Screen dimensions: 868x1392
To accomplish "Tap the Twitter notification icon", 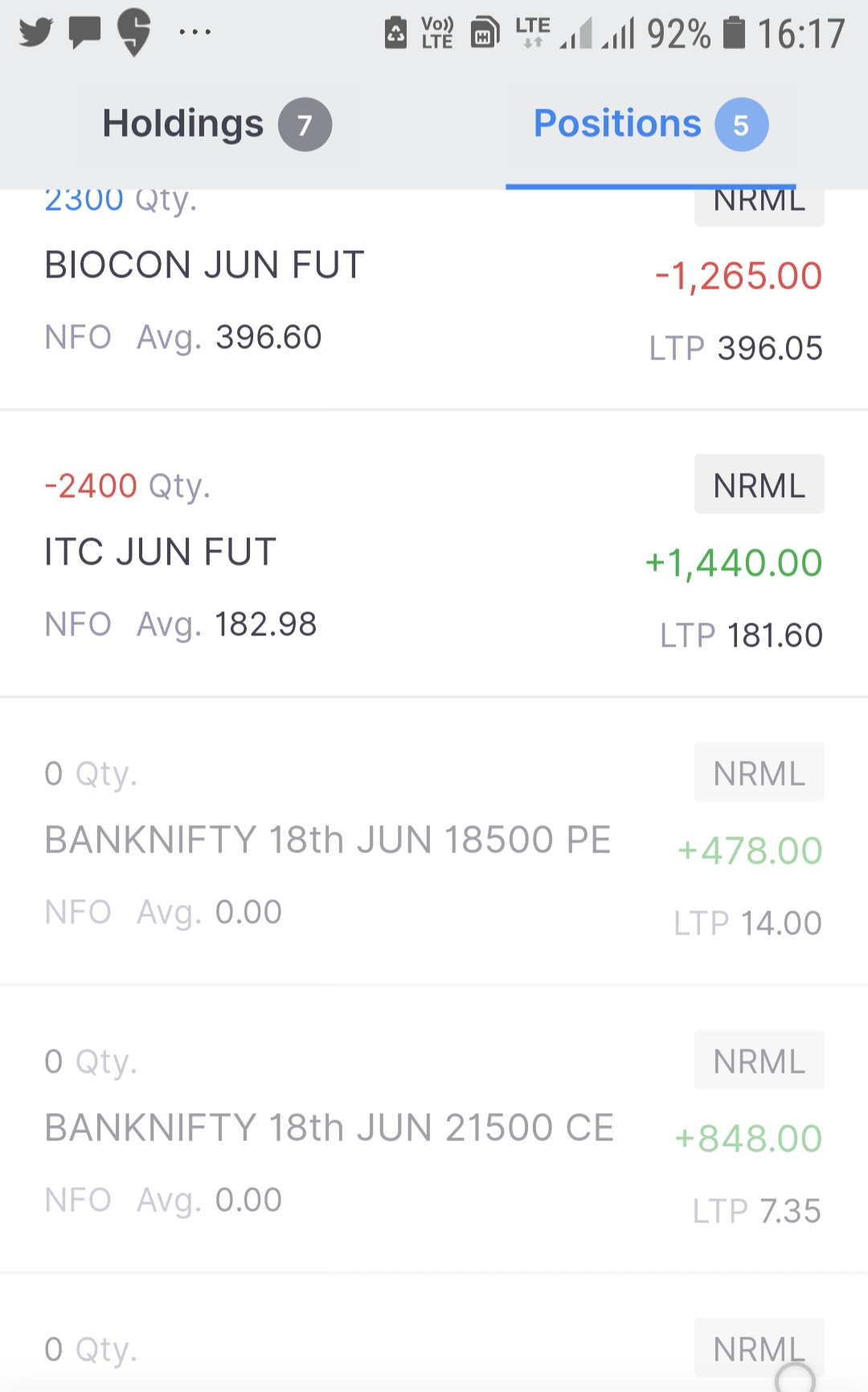I will click(x=35, y=32).
